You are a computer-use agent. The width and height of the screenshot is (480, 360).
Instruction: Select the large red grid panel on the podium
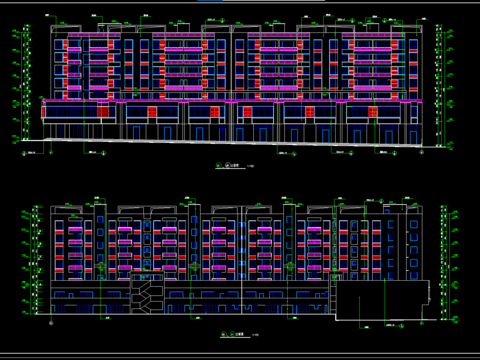(x=103, y=112)
